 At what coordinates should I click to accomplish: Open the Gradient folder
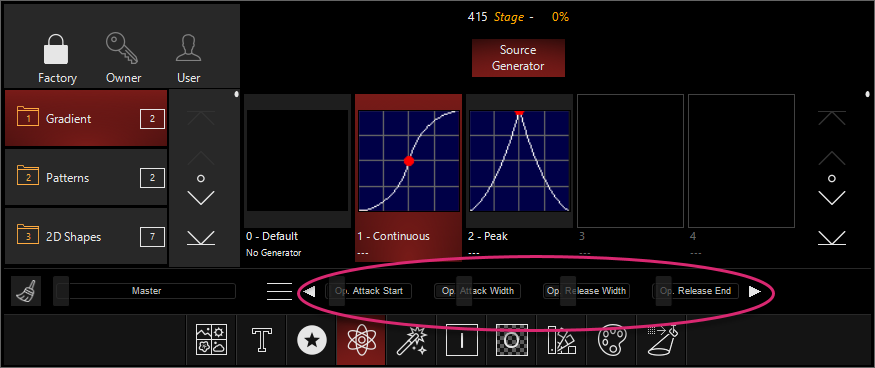coord(86,118)
